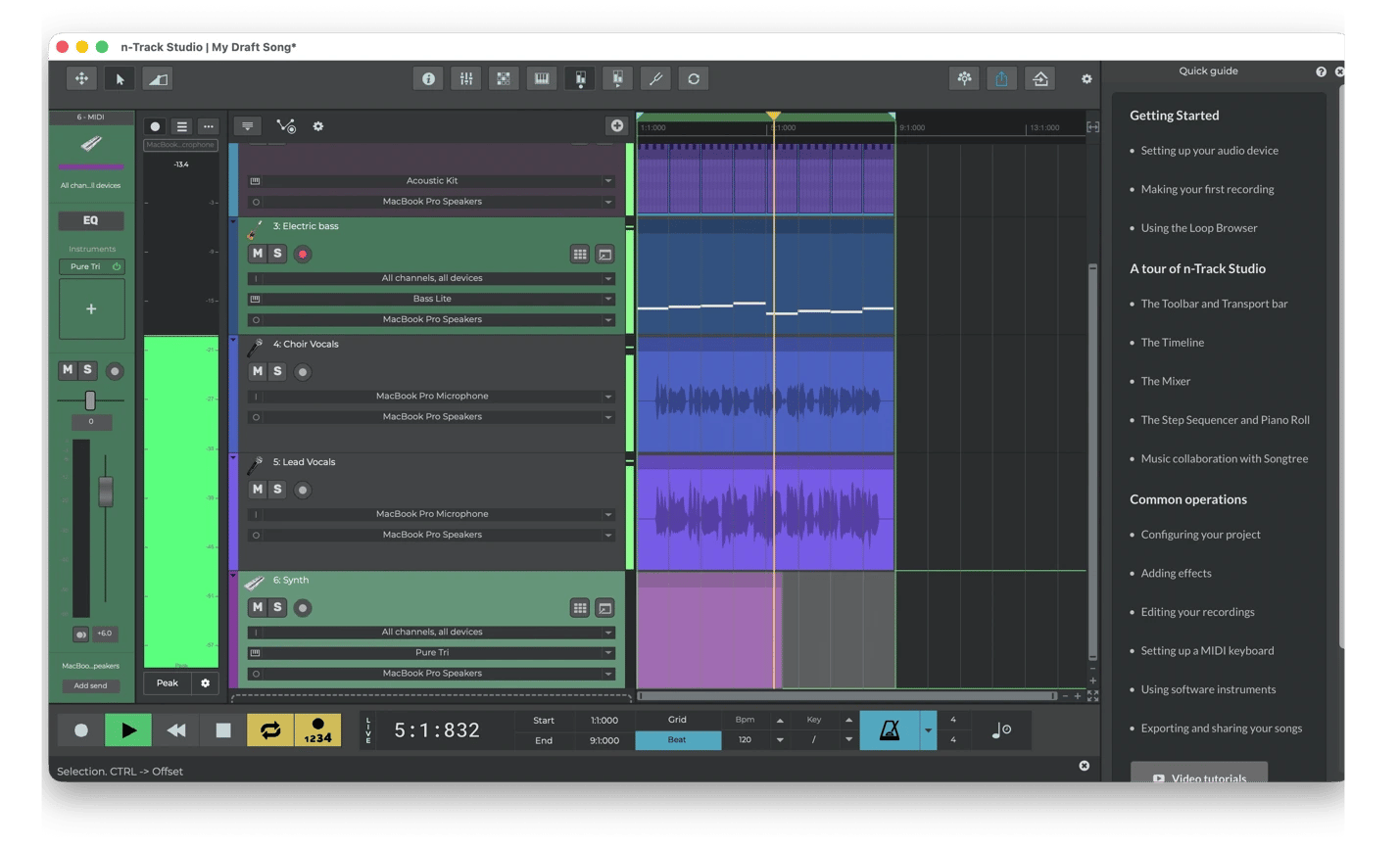
Task: Toggle the metronome button
Action: 890,730
